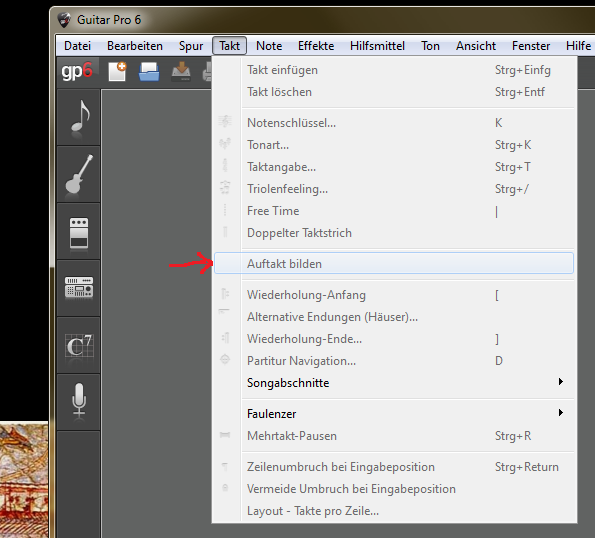Choose Takt löschen
The height and width of the screenshot is (538, 595).
point(394,92)
